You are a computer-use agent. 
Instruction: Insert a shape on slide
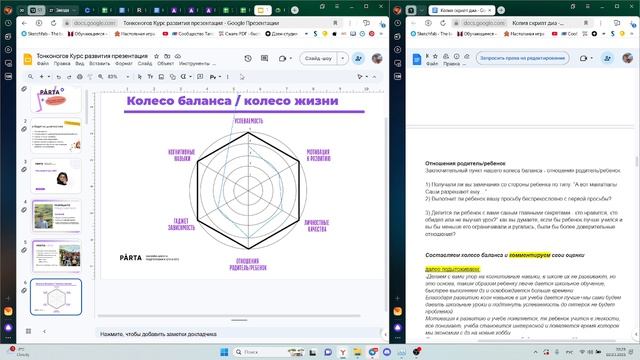pyautogui.click(x=173, y=76)
